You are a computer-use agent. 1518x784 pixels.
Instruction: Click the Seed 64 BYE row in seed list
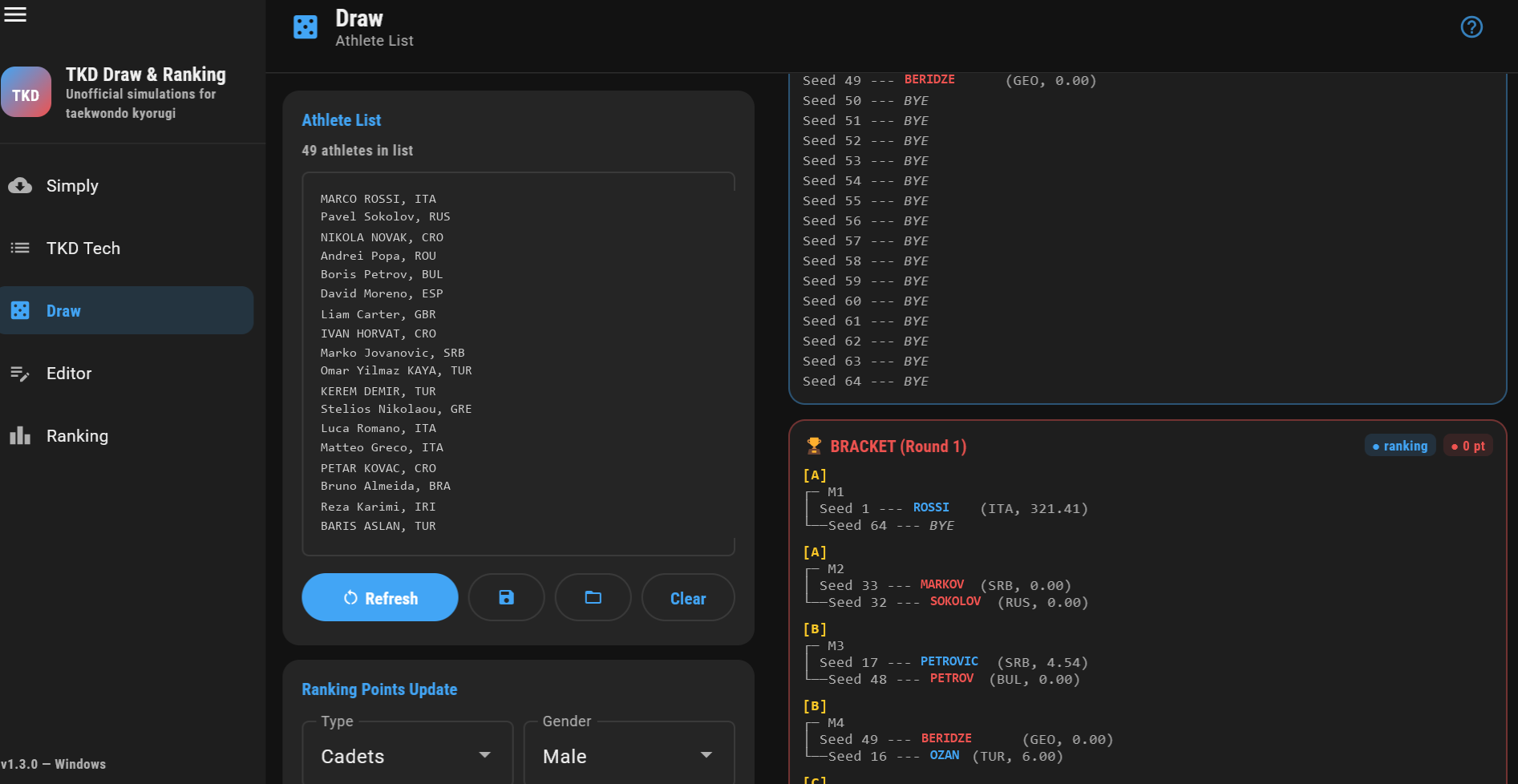click(x=866, y=381)
